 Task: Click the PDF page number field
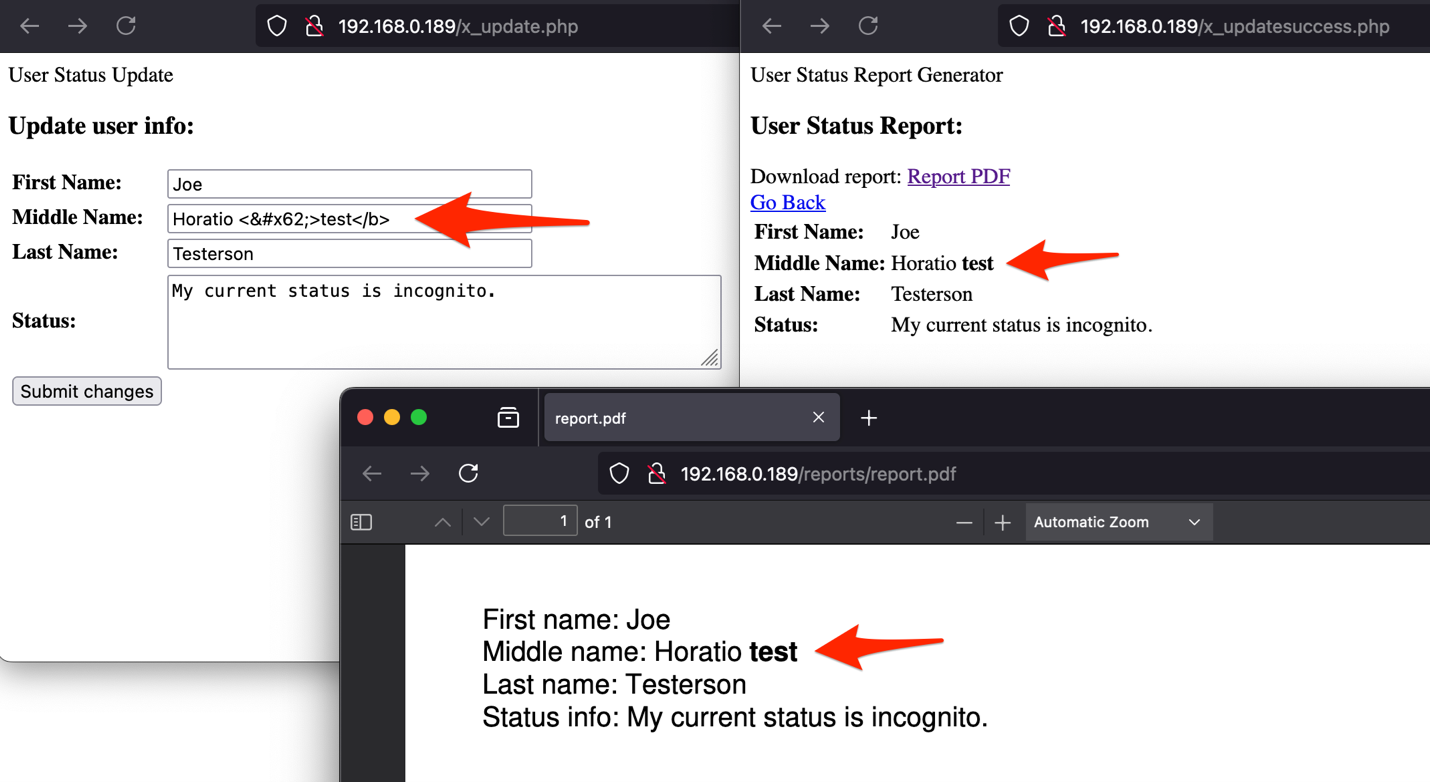540,521
